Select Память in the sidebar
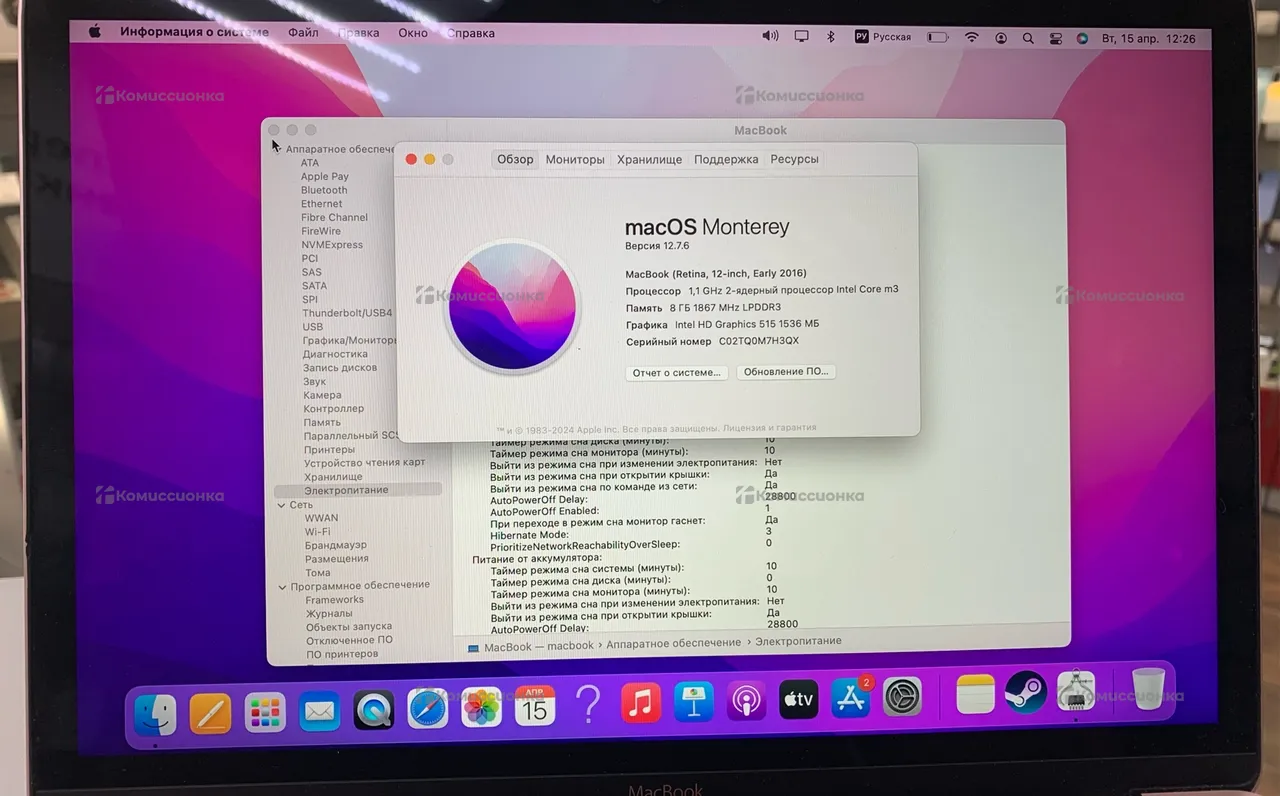The height and width of the screenshot is (796, 1280). [322, 422]
